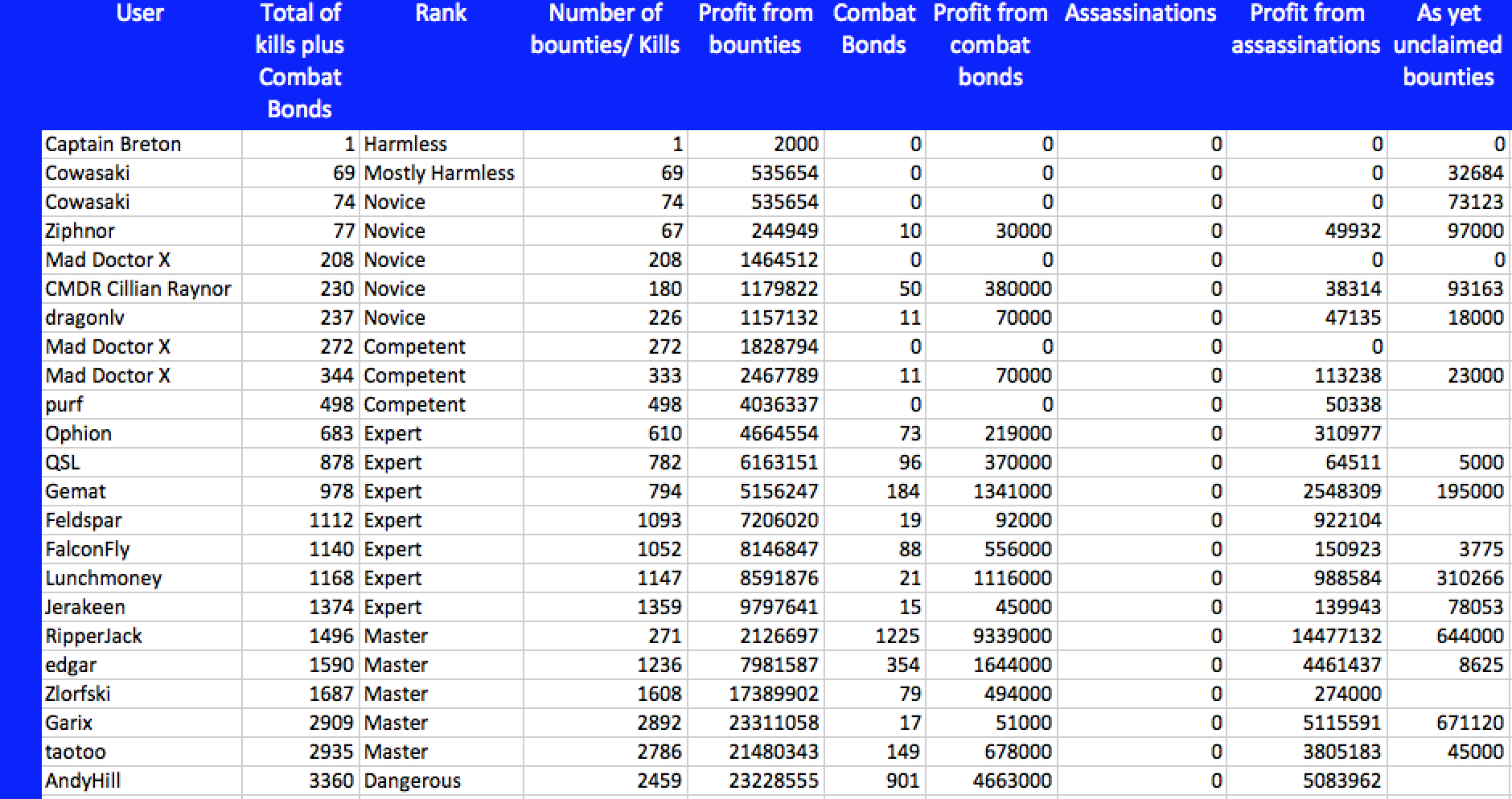Image resolution: width=1512 pixels, height=799 pixels.
Task: Click the 'Combat Bonds' column header
Action: click(874, 29)
